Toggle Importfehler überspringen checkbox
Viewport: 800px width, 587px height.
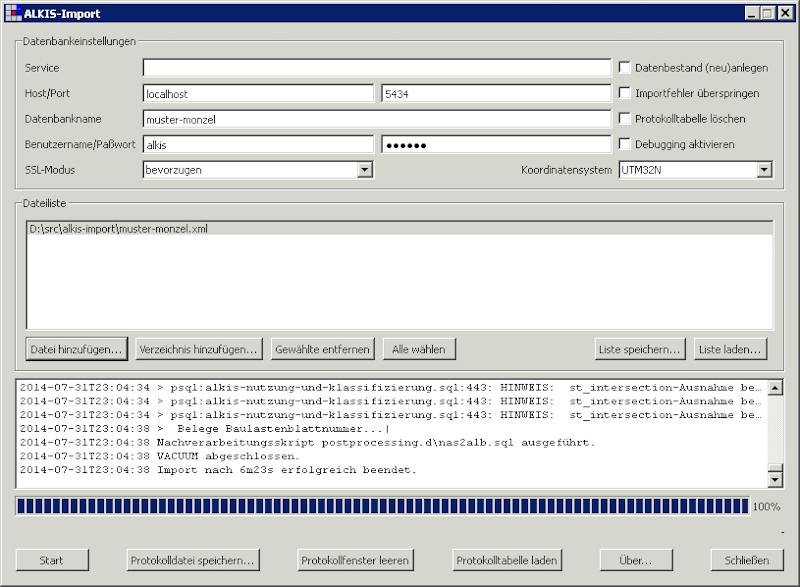624,93
